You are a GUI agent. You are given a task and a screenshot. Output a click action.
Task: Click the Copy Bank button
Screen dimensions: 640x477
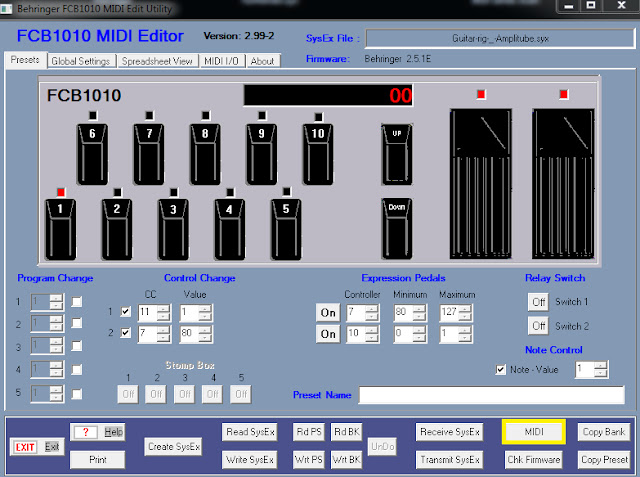tap(604, 432)
